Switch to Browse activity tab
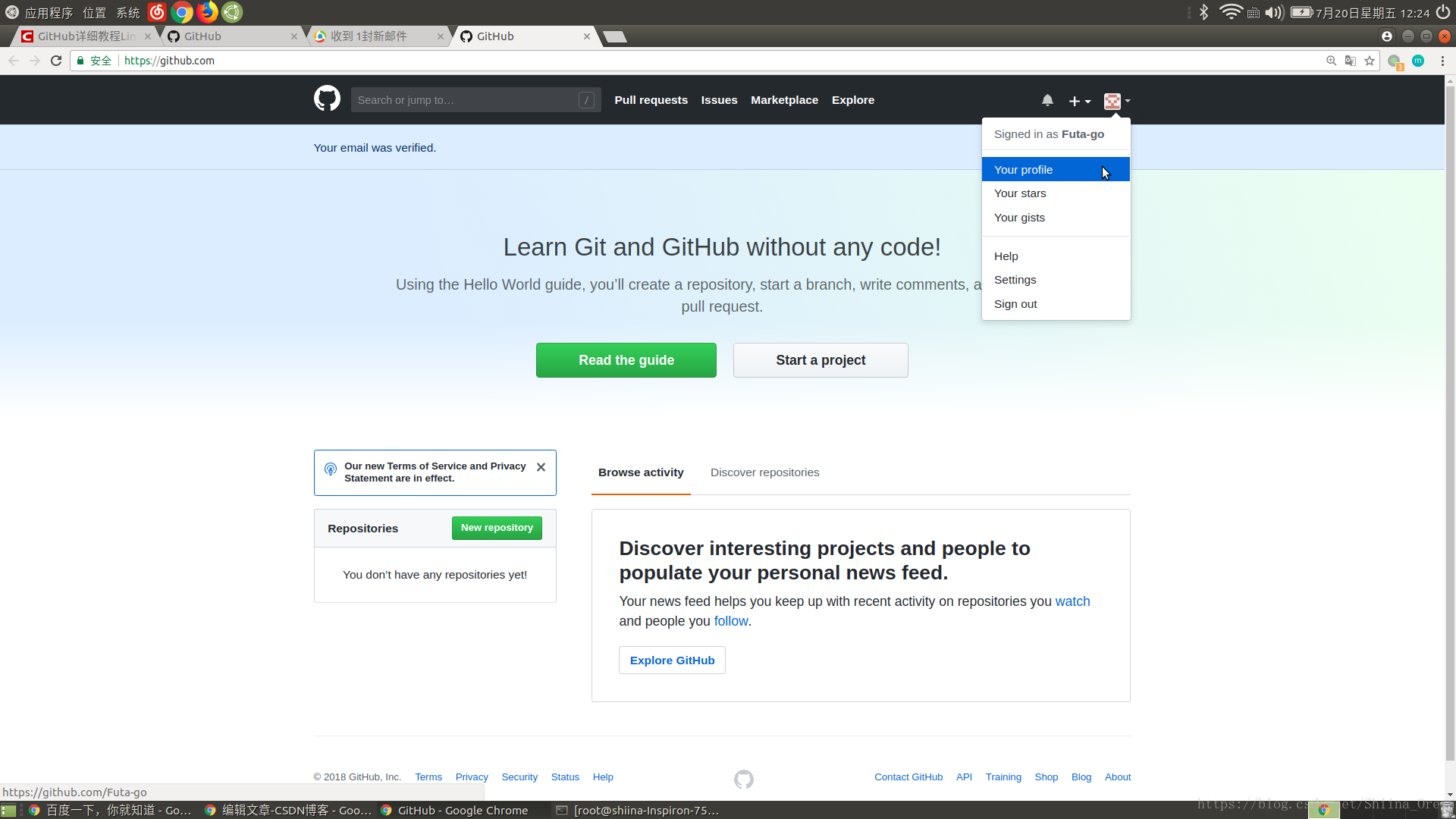 [641, 472]
